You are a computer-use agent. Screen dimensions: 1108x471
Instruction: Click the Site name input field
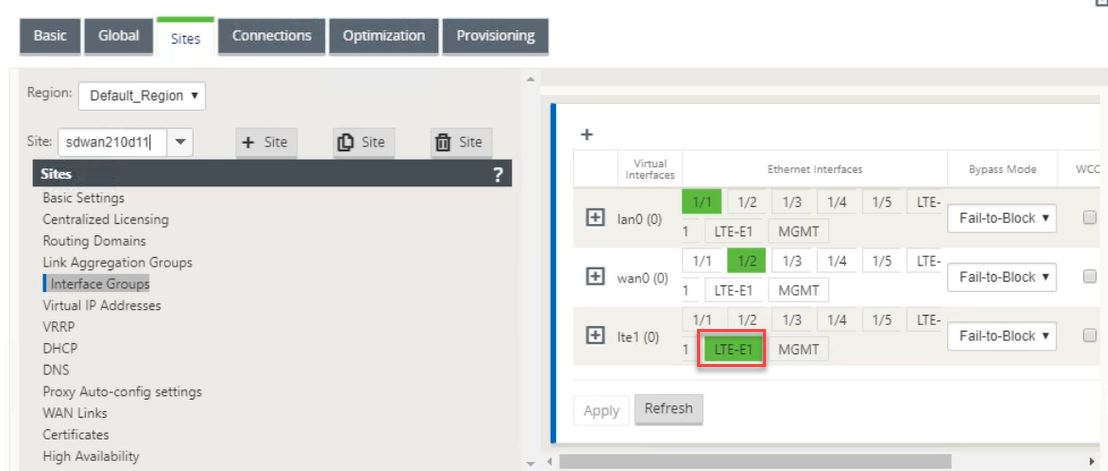112,142
